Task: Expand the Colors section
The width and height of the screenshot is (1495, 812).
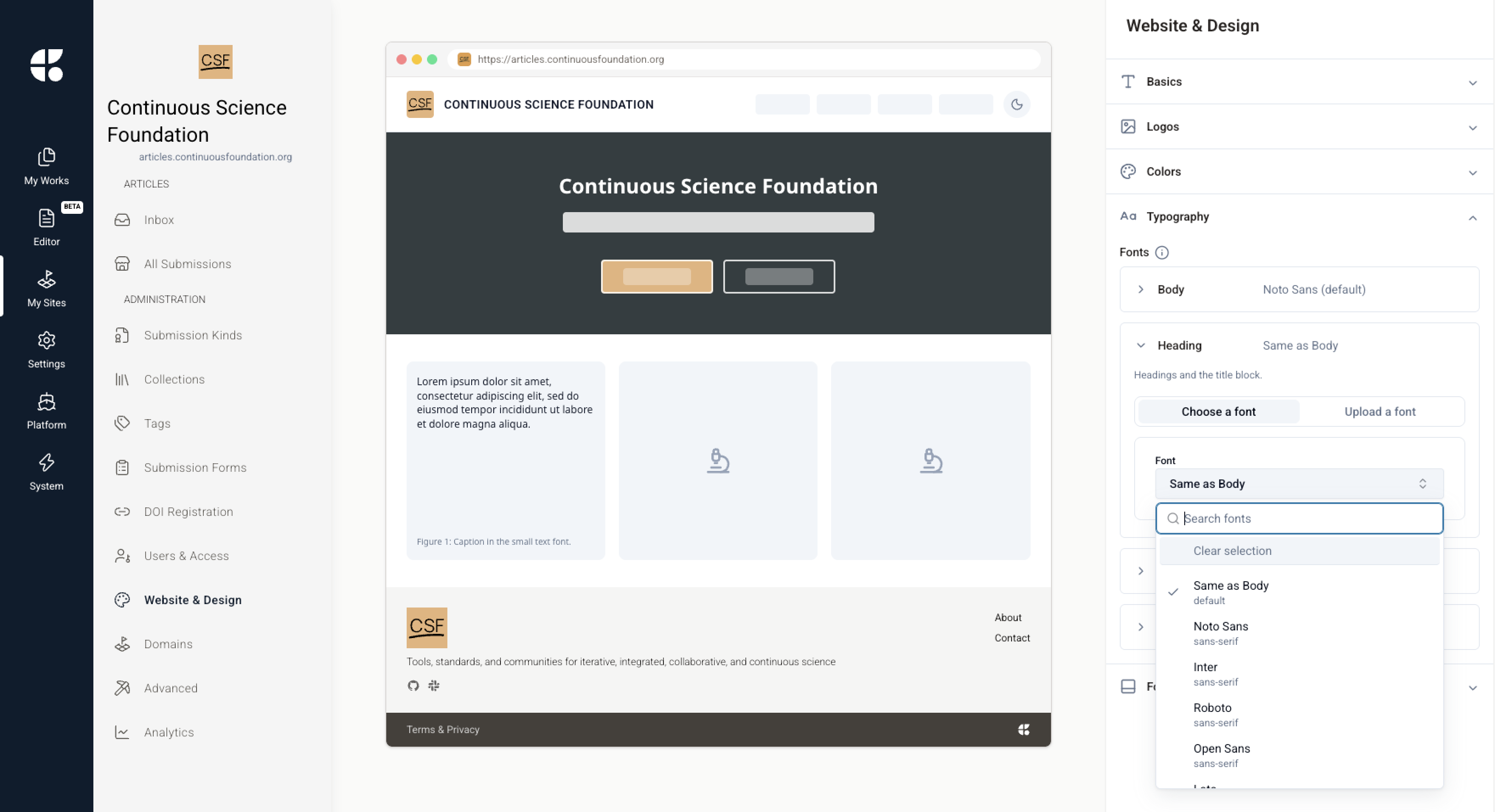Action: click(x=1299, y=172)
